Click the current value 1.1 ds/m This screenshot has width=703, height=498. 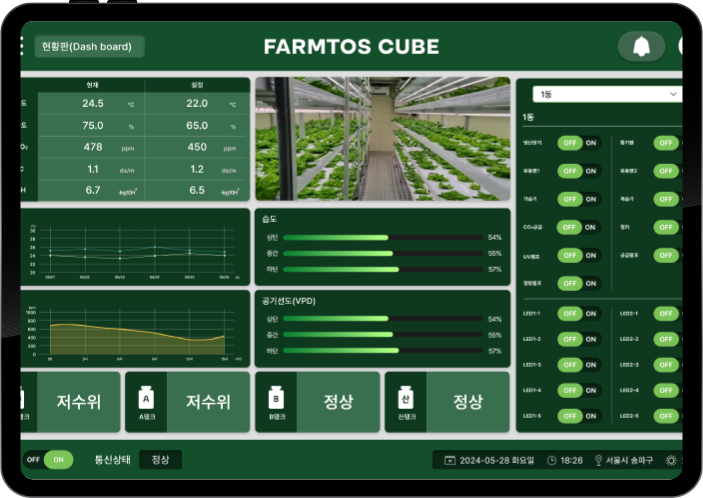(x=93, y=169)
